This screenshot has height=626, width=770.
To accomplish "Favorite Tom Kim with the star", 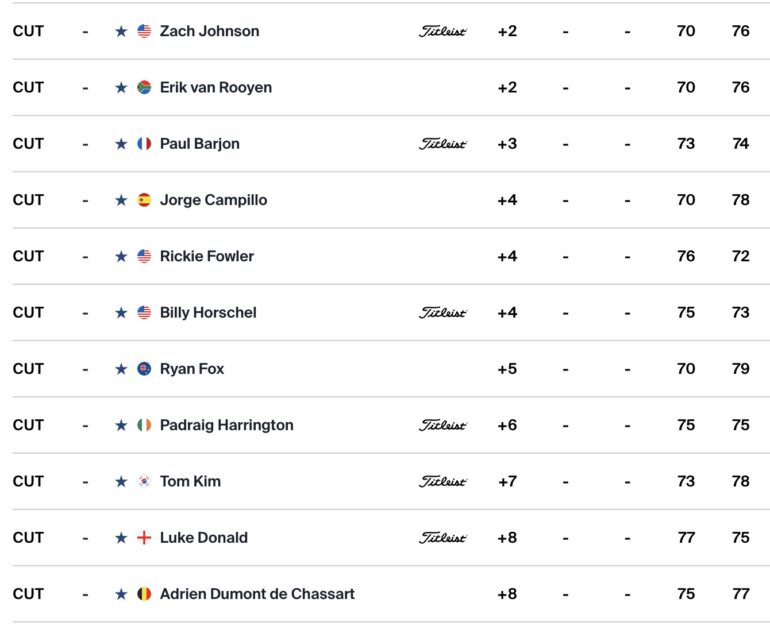I will click(121, 481).
